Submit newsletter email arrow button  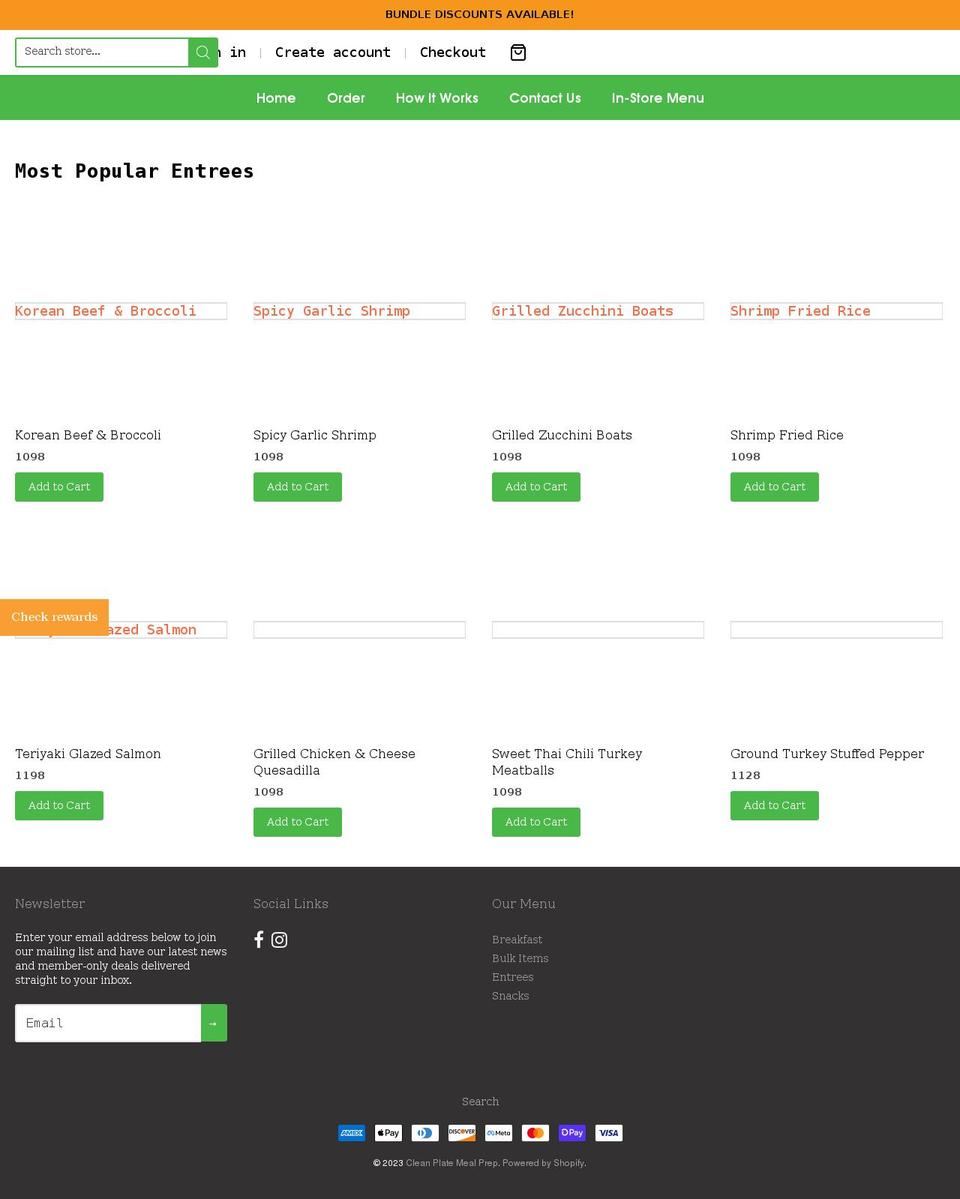pyautogui.click(x=213, y=1023)
